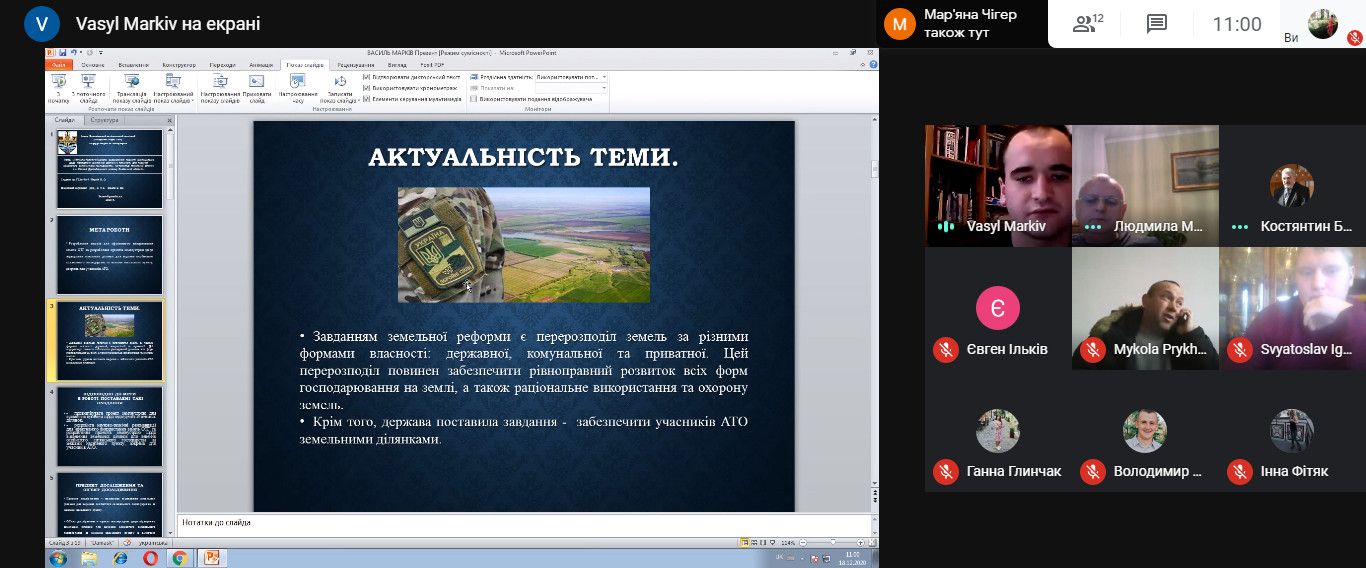Open the File tab in PowerPoint
1366x568 pixels.
point(58,65)
